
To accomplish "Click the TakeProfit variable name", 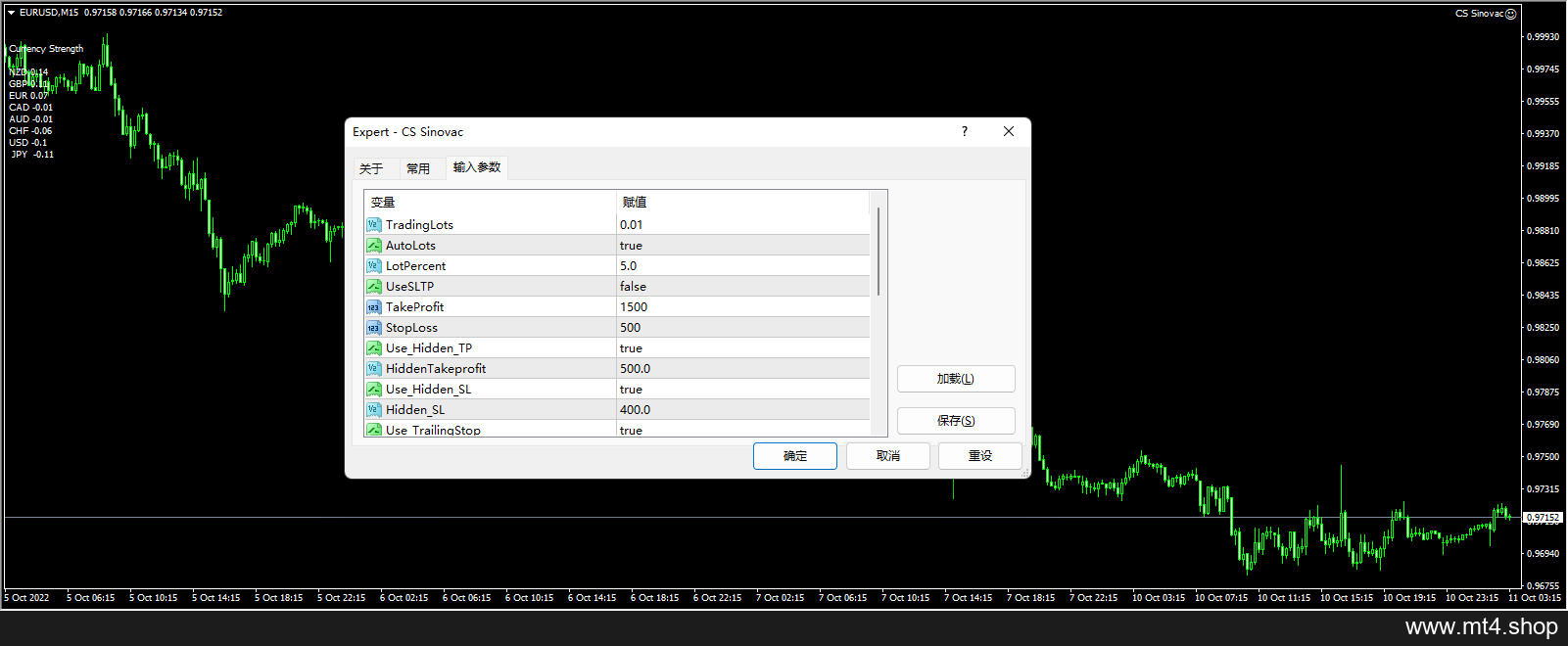I will click(414, 307).
